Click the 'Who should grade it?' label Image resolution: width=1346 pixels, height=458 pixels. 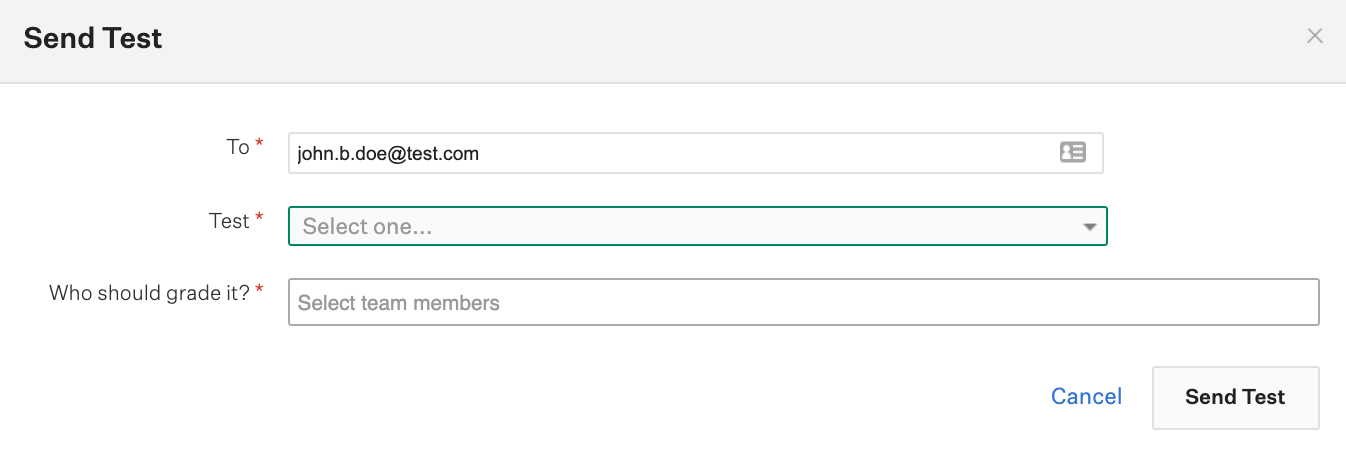coord(150,293)
